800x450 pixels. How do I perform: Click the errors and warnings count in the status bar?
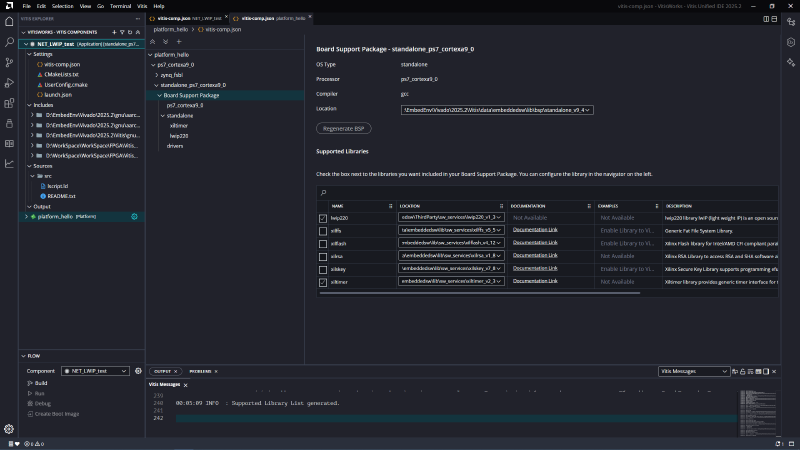34,444
